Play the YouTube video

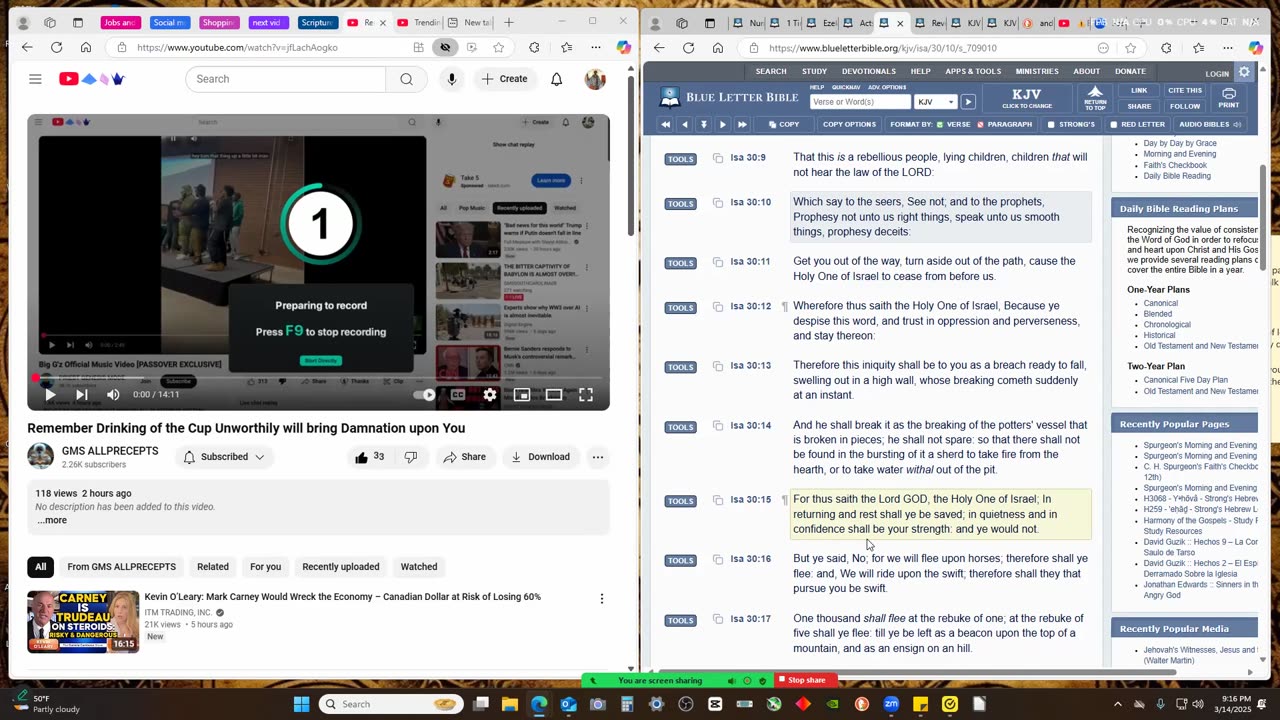tap(50, 395)
